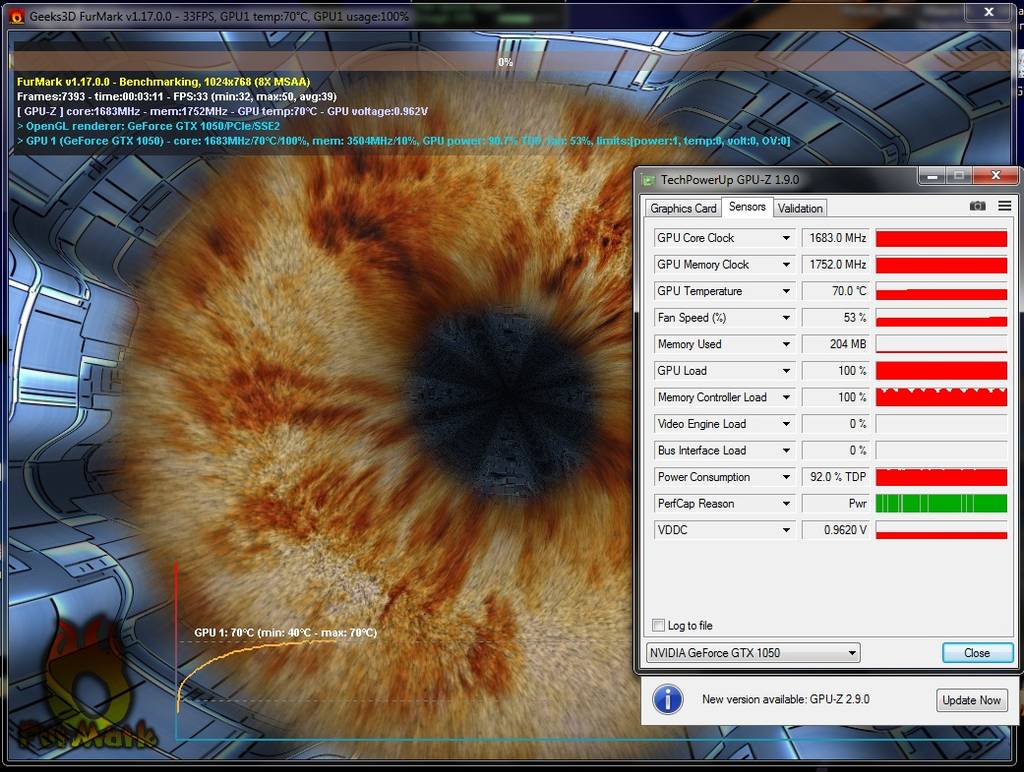Click the VDDC voltage graph
This screenshot has height=772, width=1024.
tap(941, 530)
